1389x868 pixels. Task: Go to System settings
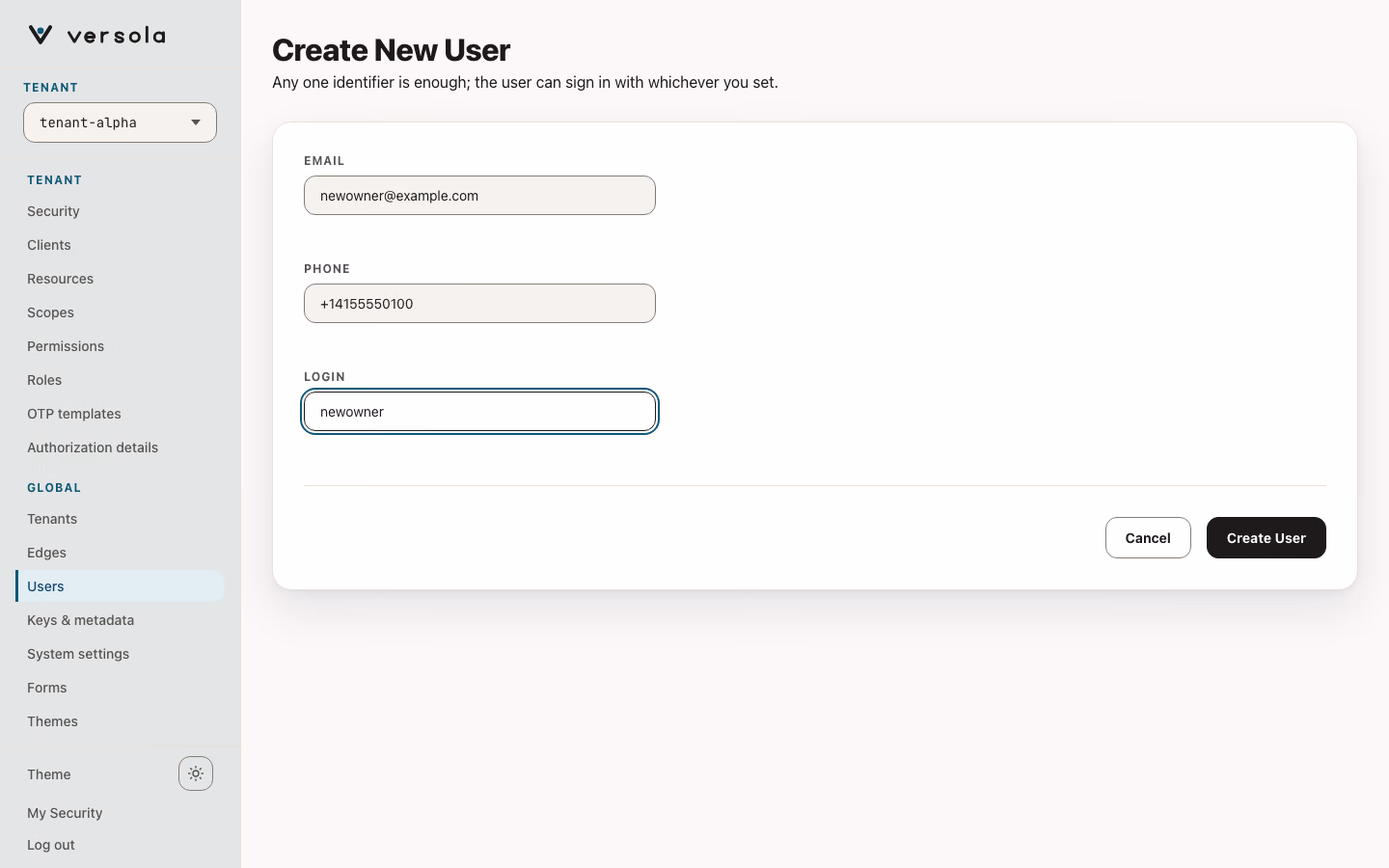pyautogui.click(x=78, y=654)
